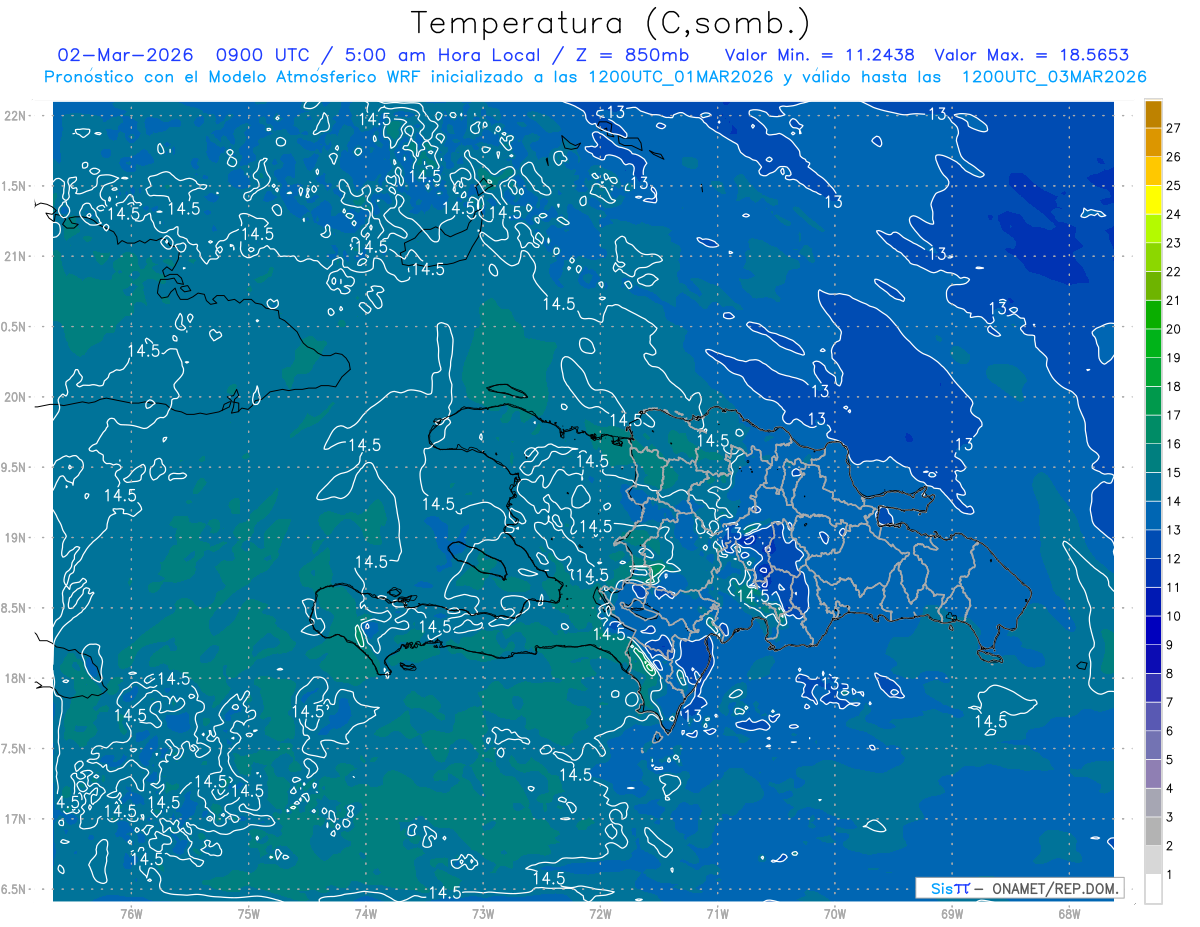Click the "2" label on the color scale
This screenshot has width=1200, height=927.
tap(1169, 846)
